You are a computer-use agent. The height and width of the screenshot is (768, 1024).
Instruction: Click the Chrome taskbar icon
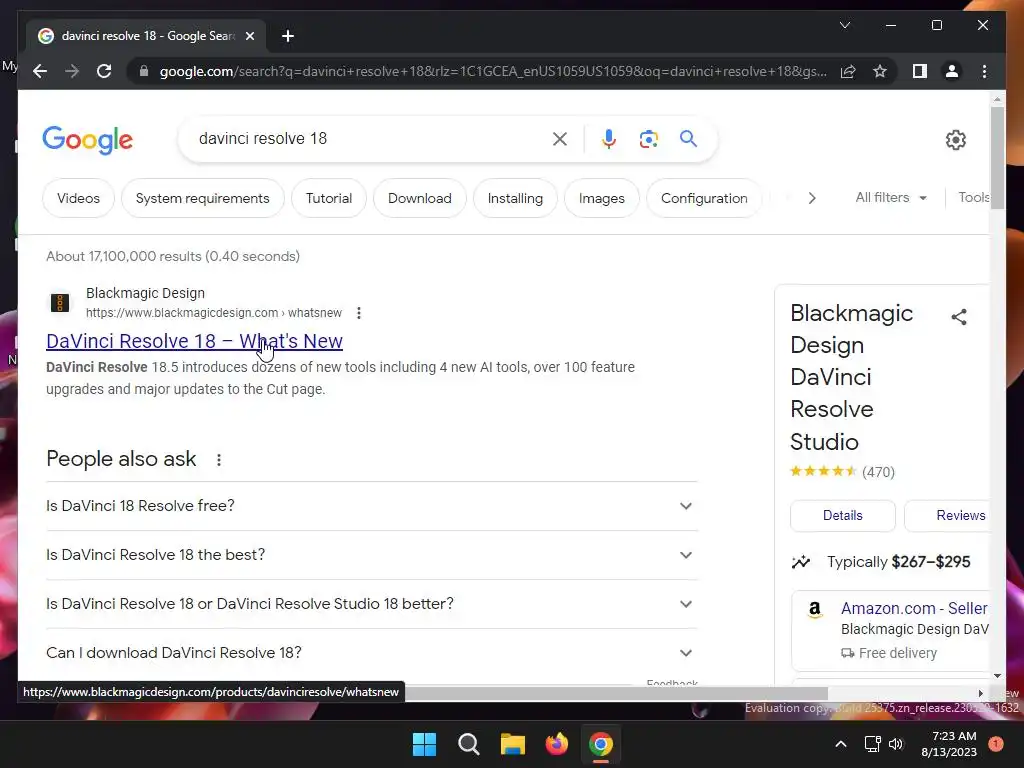click(601, 744)
